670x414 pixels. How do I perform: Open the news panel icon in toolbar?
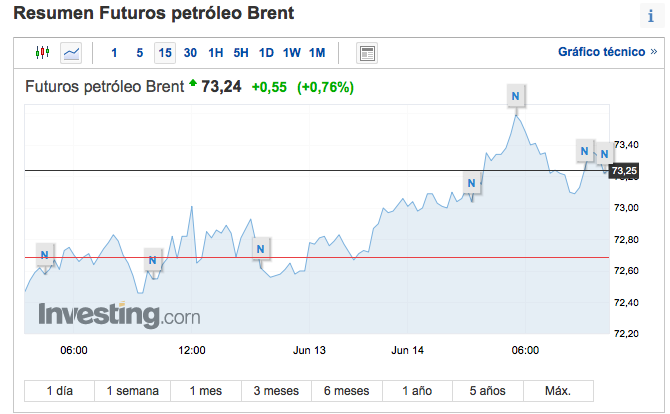[366, 53]
